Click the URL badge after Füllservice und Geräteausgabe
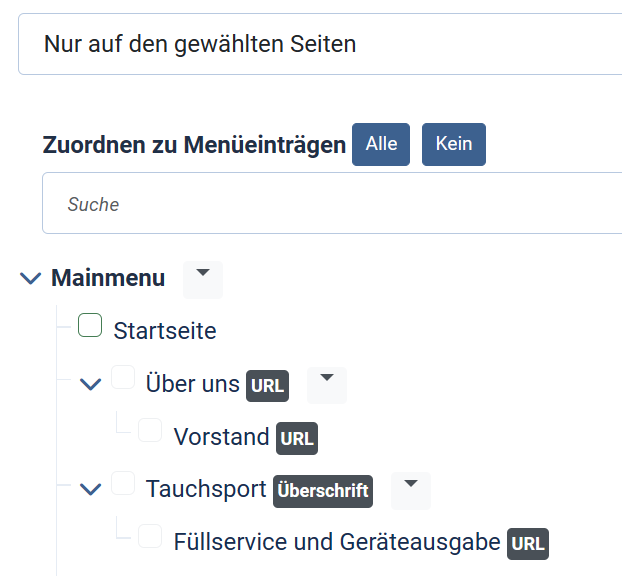Screen dimensions: 622x576 point(528,544)
